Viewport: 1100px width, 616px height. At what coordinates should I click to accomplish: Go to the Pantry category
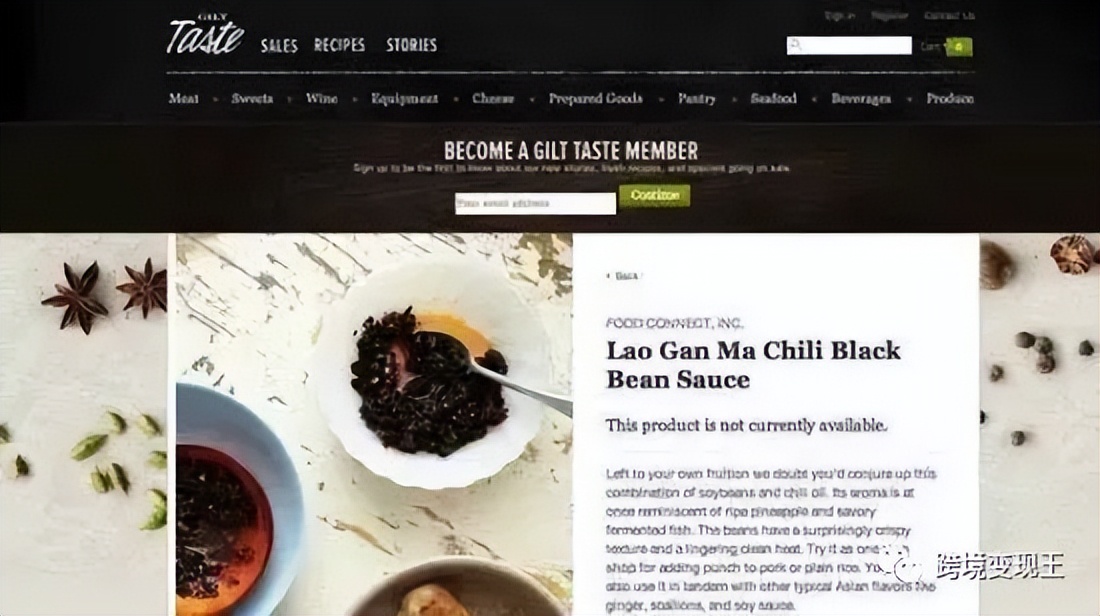(x=697, y=98)
